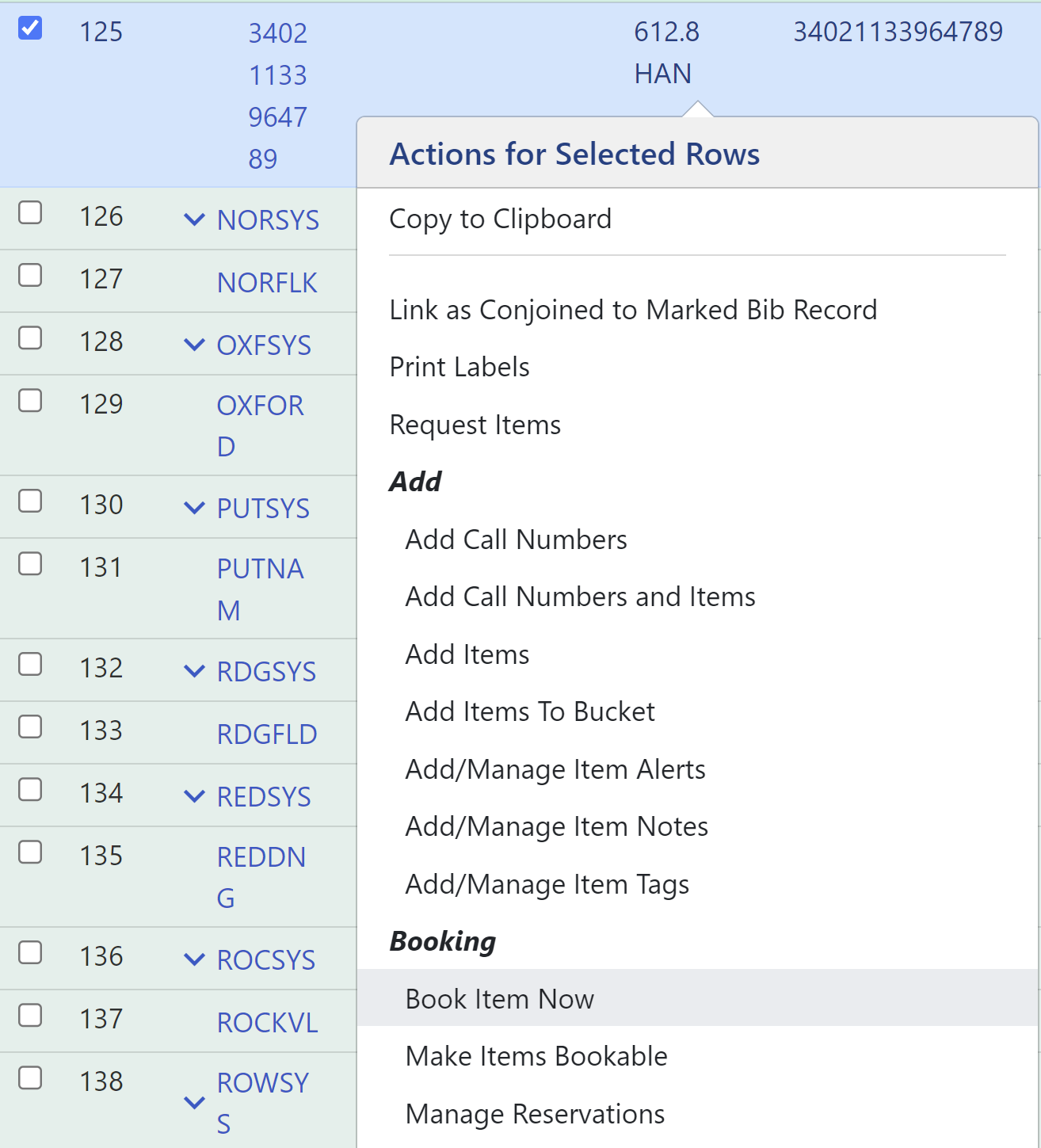The width and height of the screenshot is (1041, 1148).
Task: Open Add/Manage Item Notes
Action: click(x=557, y=826)
